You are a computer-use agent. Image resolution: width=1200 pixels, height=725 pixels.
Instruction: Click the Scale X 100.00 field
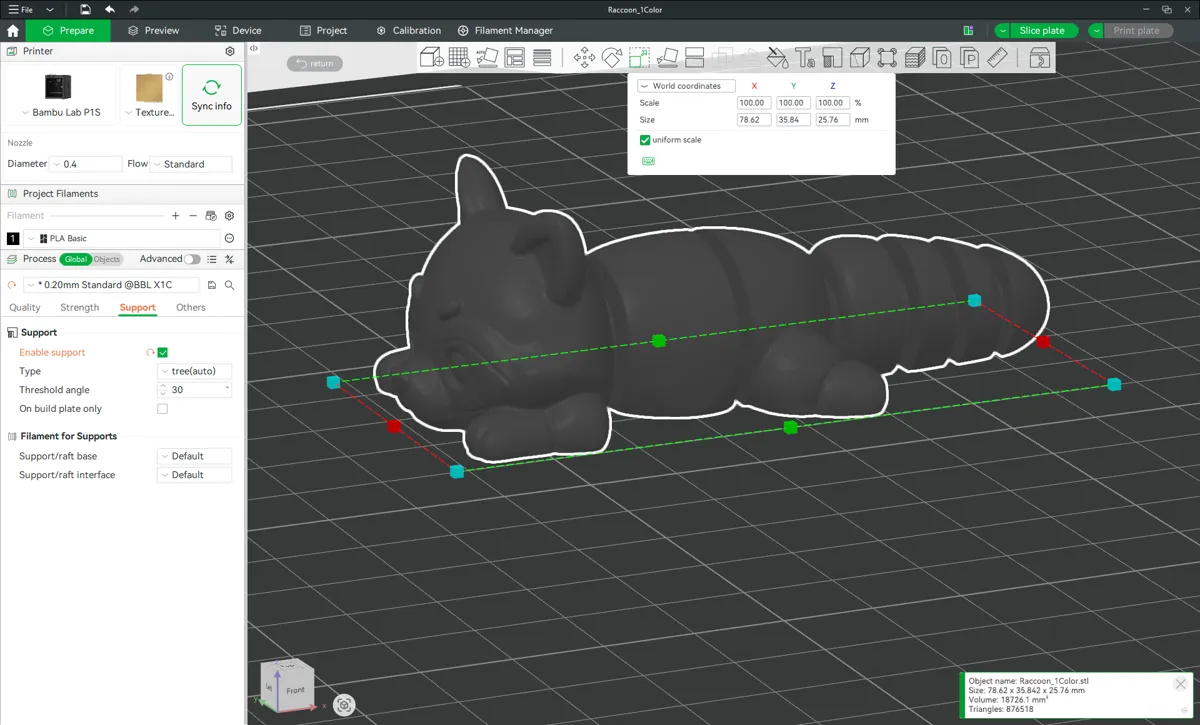click(x=753, y=103)
